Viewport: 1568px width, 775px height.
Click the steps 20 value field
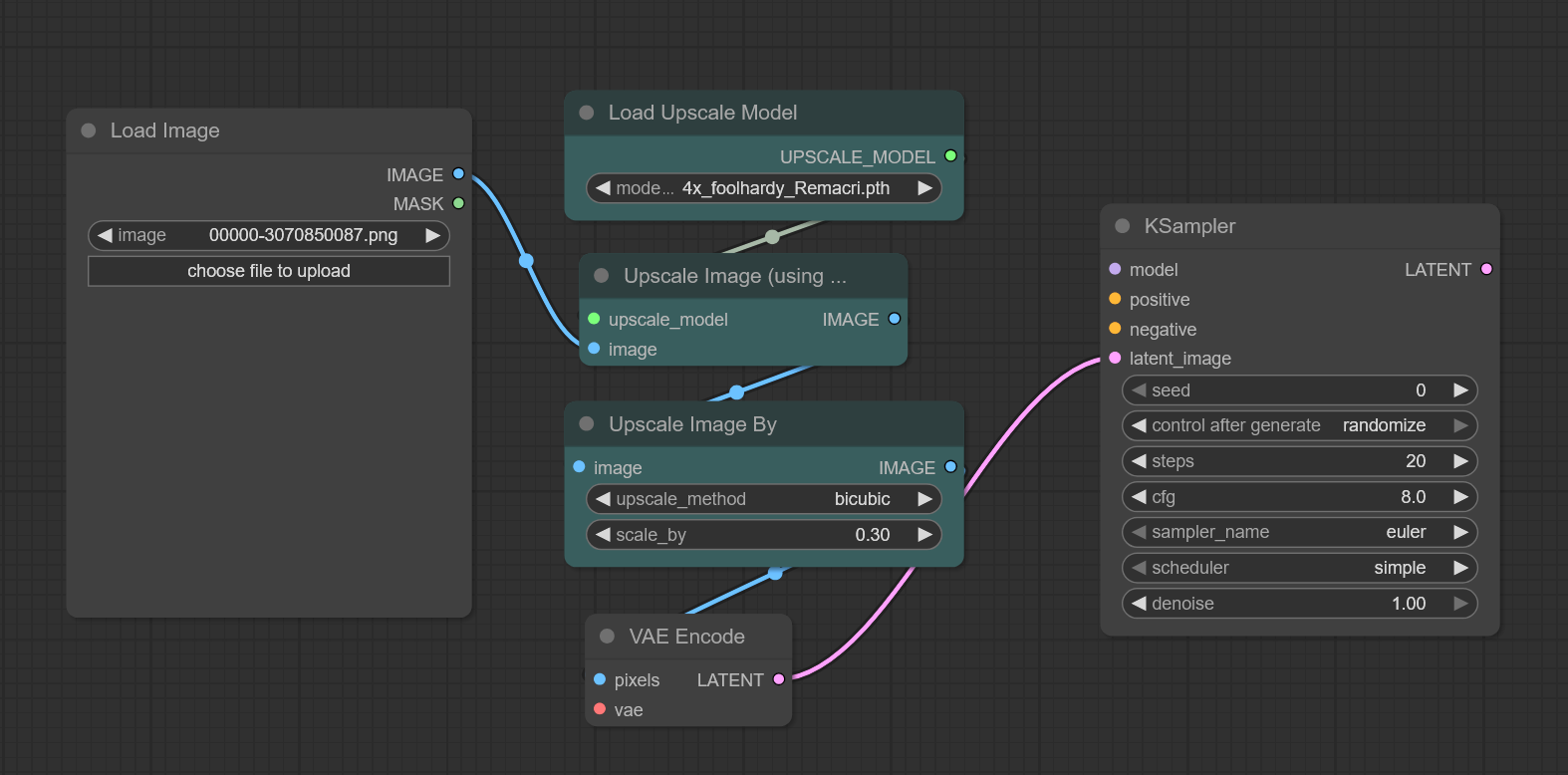1300,460
